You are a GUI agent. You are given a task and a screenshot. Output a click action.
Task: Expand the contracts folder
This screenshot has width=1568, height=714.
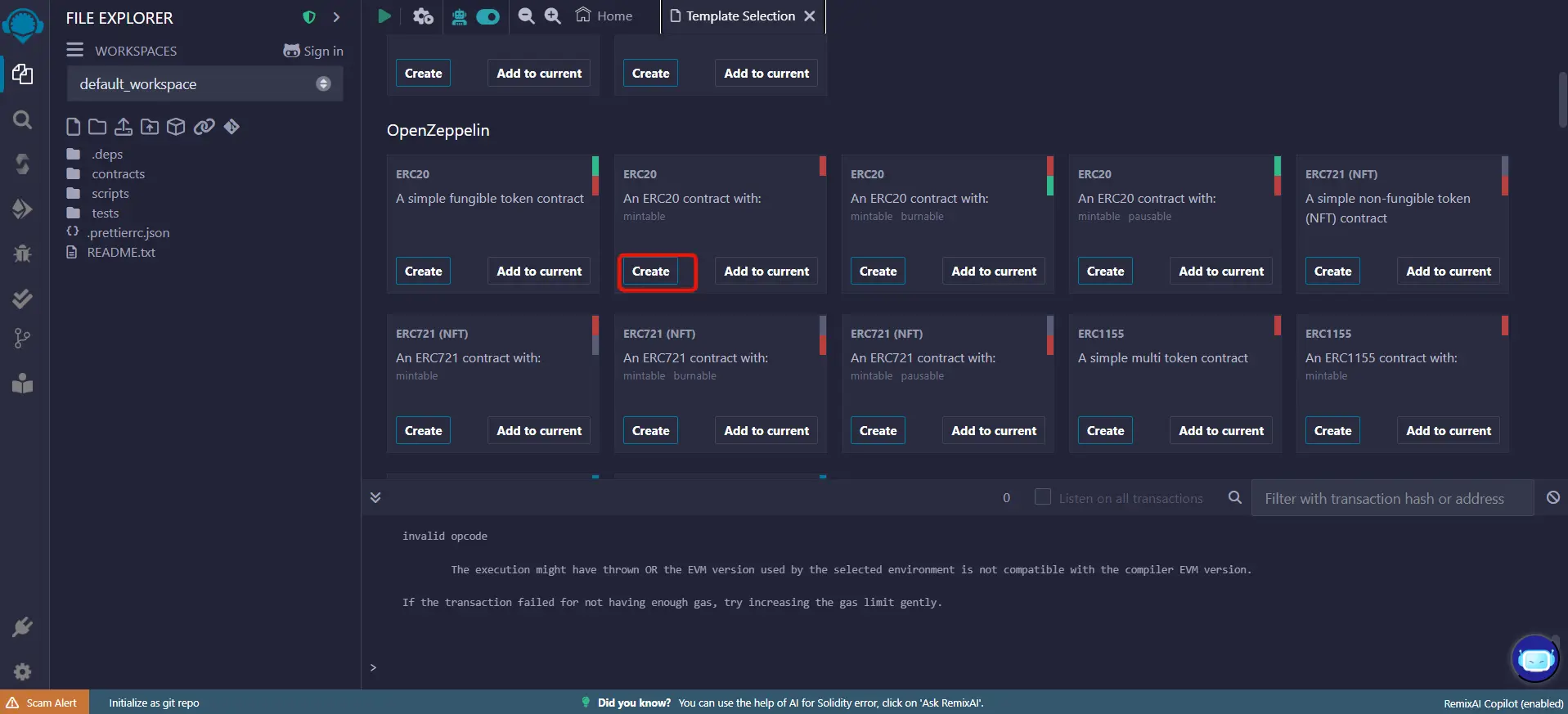tap(118, 173)
